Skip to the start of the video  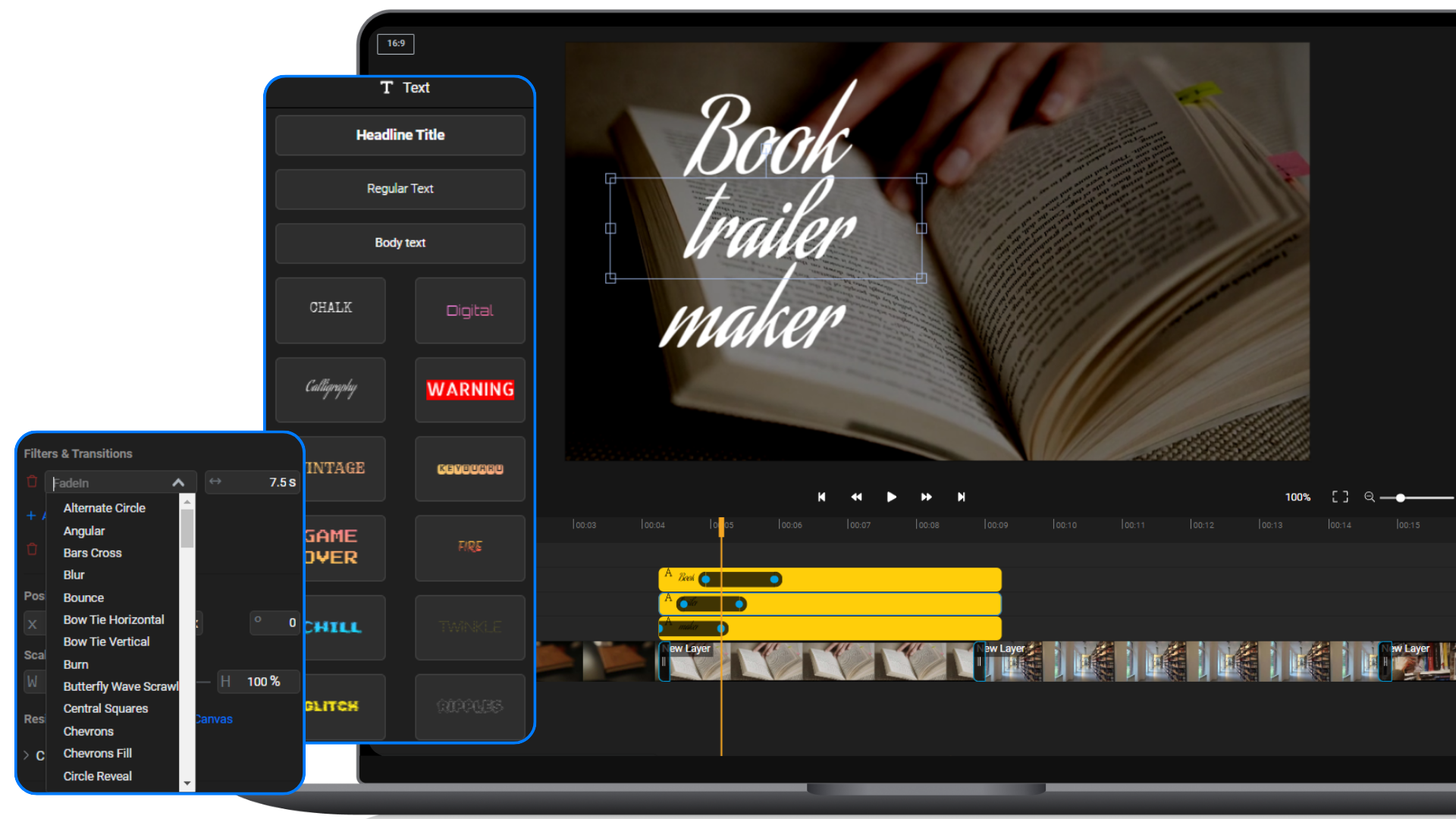click(x=821, y=497)
